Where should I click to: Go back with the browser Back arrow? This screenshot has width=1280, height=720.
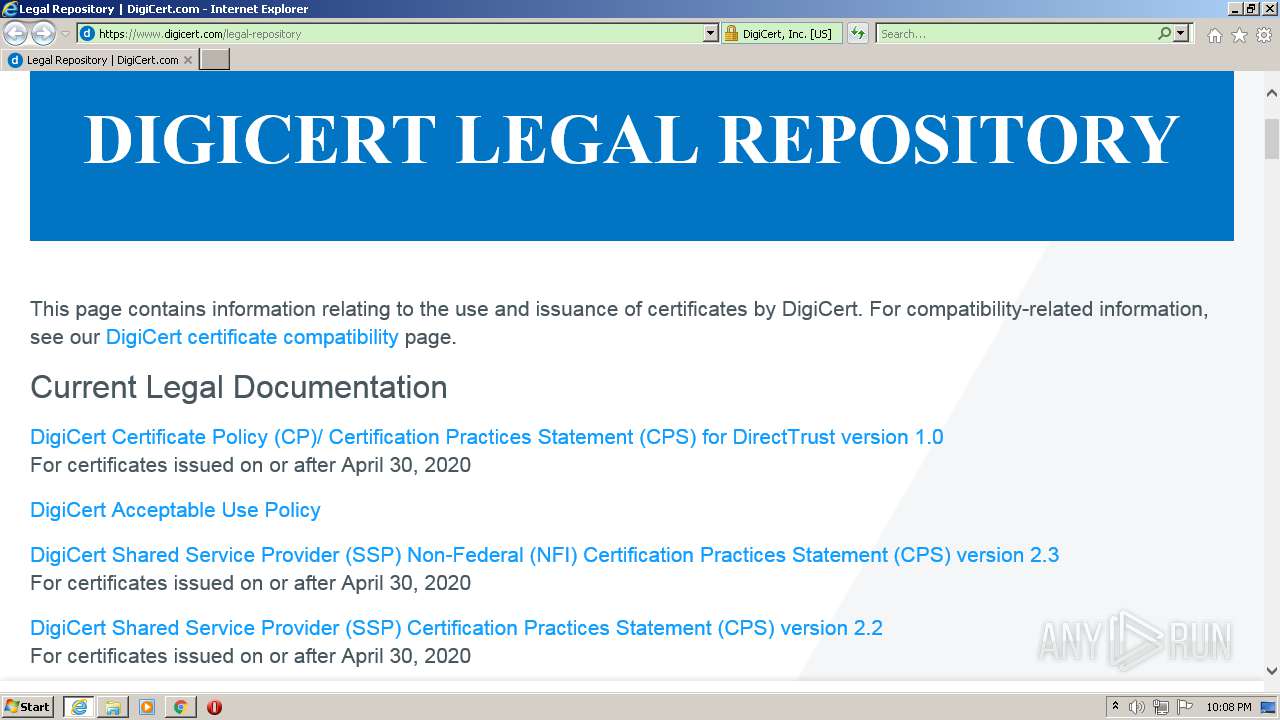coord(15,34)
